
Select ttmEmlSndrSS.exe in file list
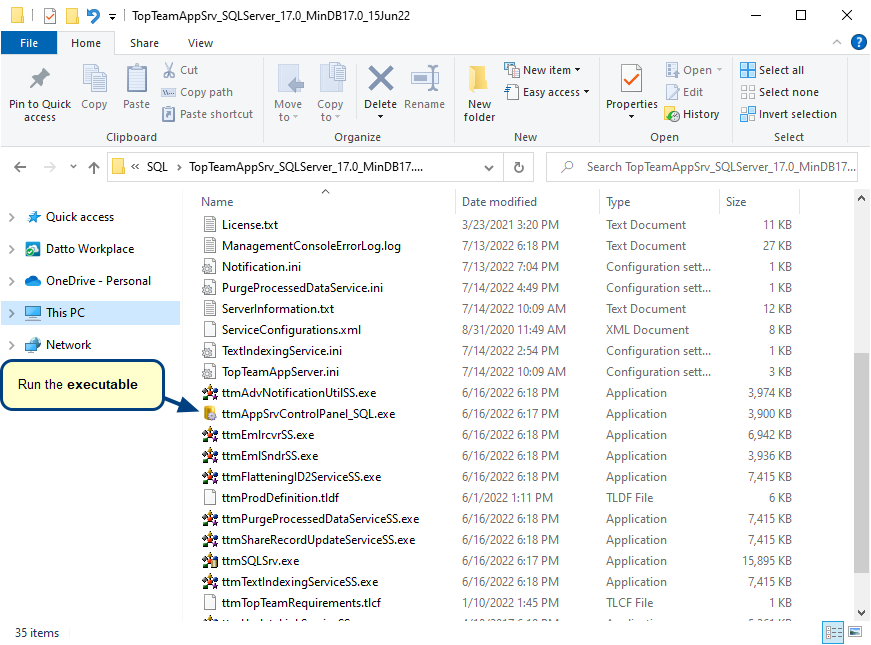tap(270, 456)
